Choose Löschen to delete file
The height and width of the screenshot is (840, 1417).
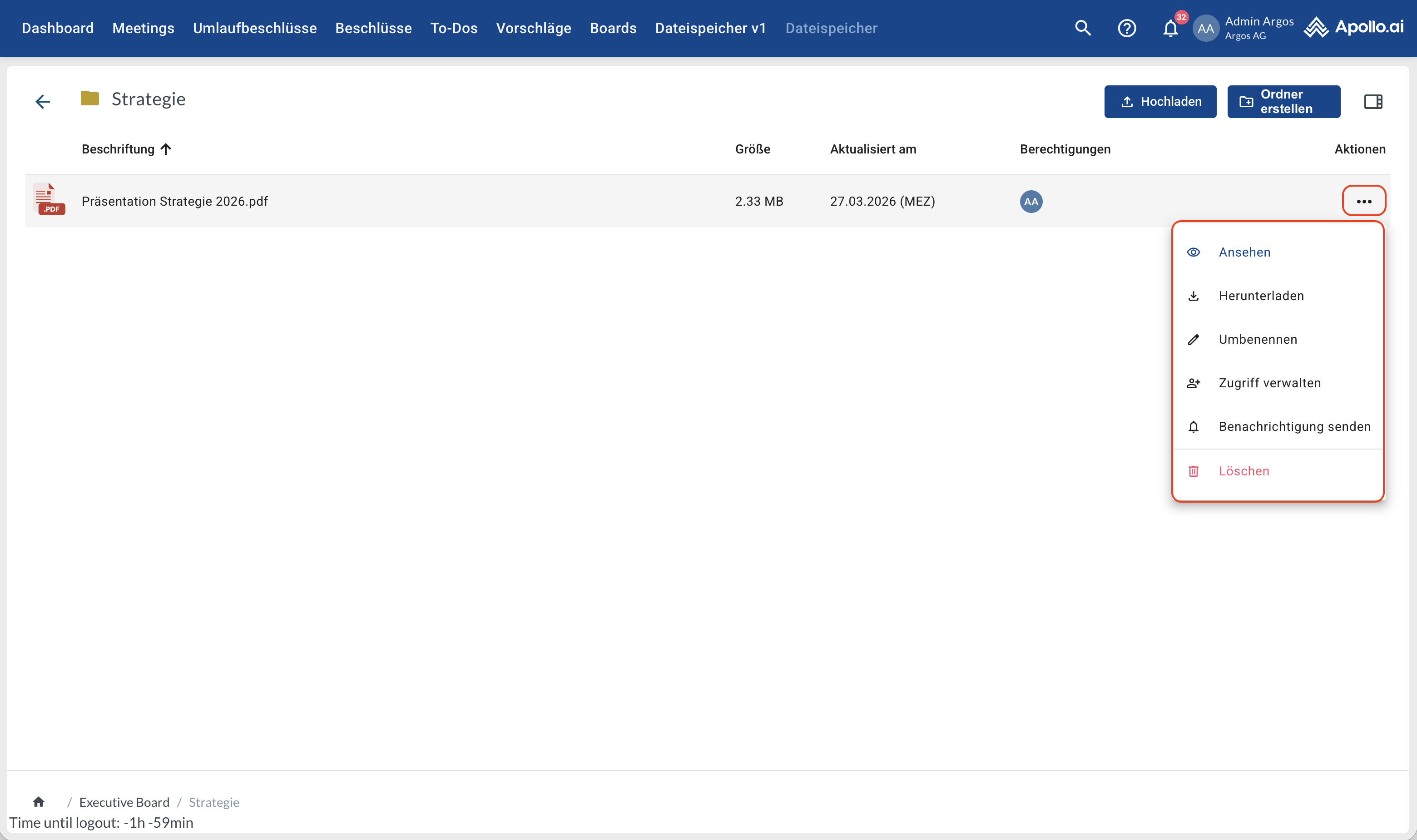(1243, 471)
